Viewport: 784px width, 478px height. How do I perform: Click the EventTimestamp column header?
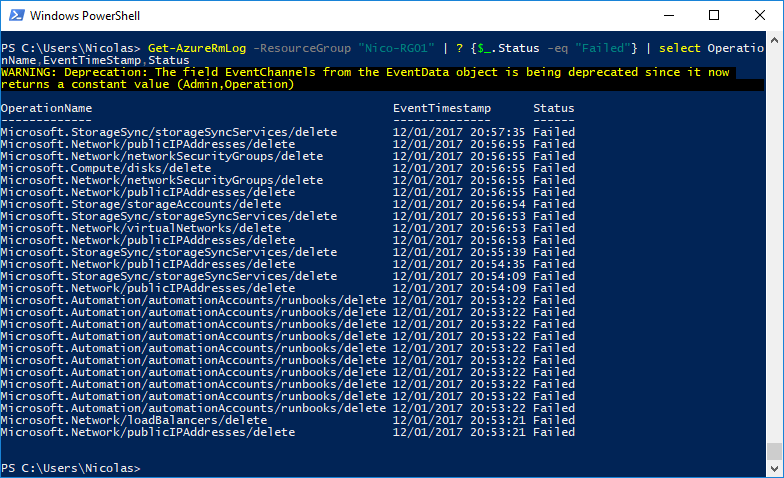pos(442,108)
